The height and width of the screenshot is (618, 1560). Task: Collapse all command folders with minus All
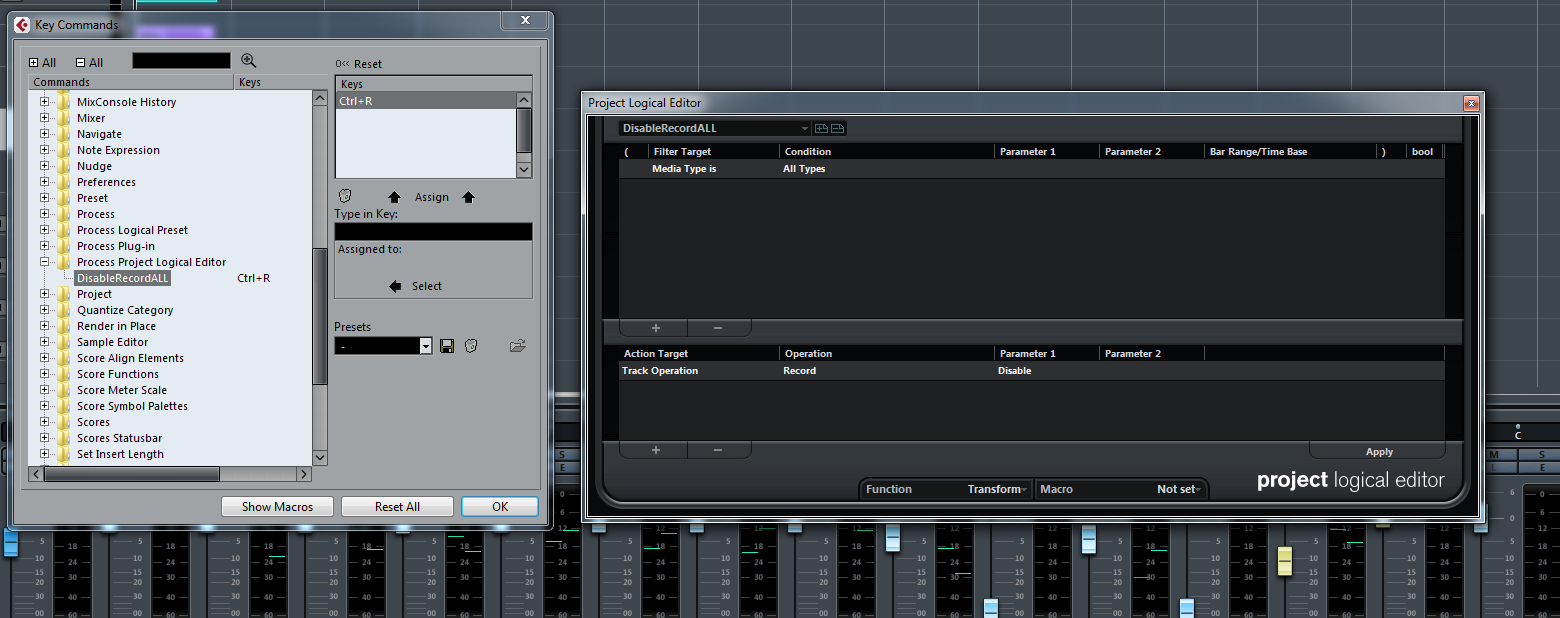coord(89,62)
